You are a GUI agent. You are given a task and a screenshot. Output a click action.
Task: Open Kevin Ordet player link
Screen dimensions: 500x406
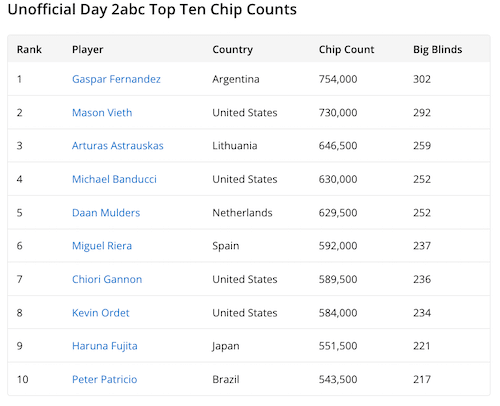point(101,313)
